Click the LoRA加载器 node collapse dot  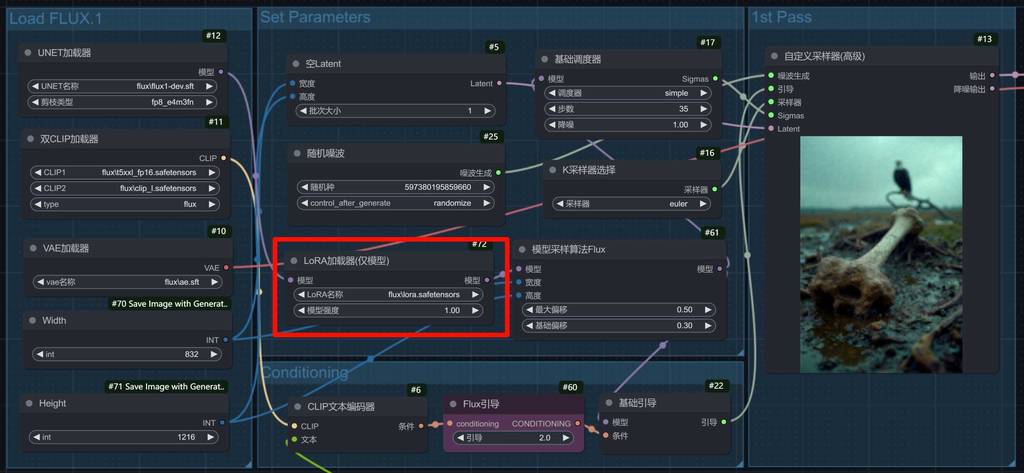pos(293,261)
